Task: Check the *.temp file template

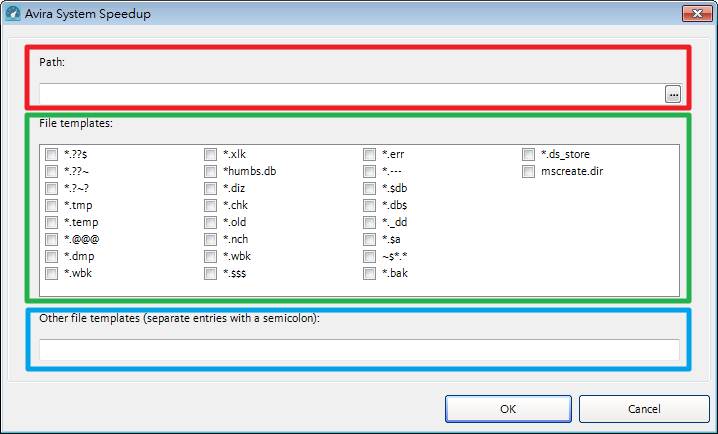Action: pyautogui.click(x=51, y=222)
